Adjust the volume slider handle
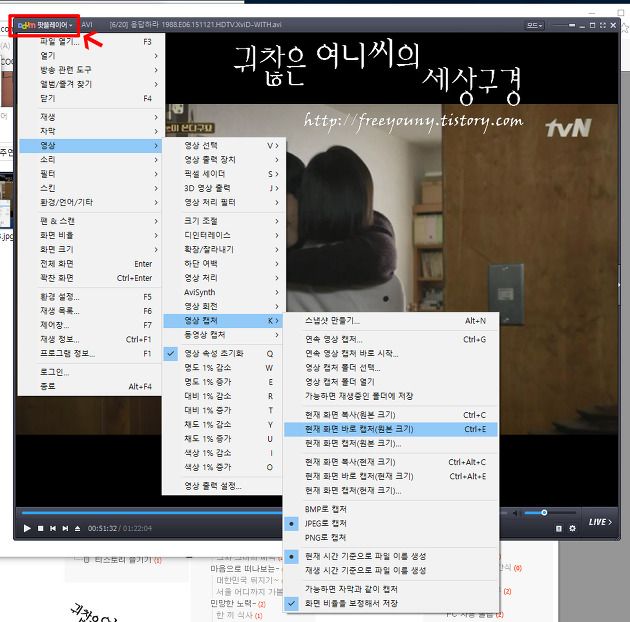The image size is (630, 622). [544, 513]
